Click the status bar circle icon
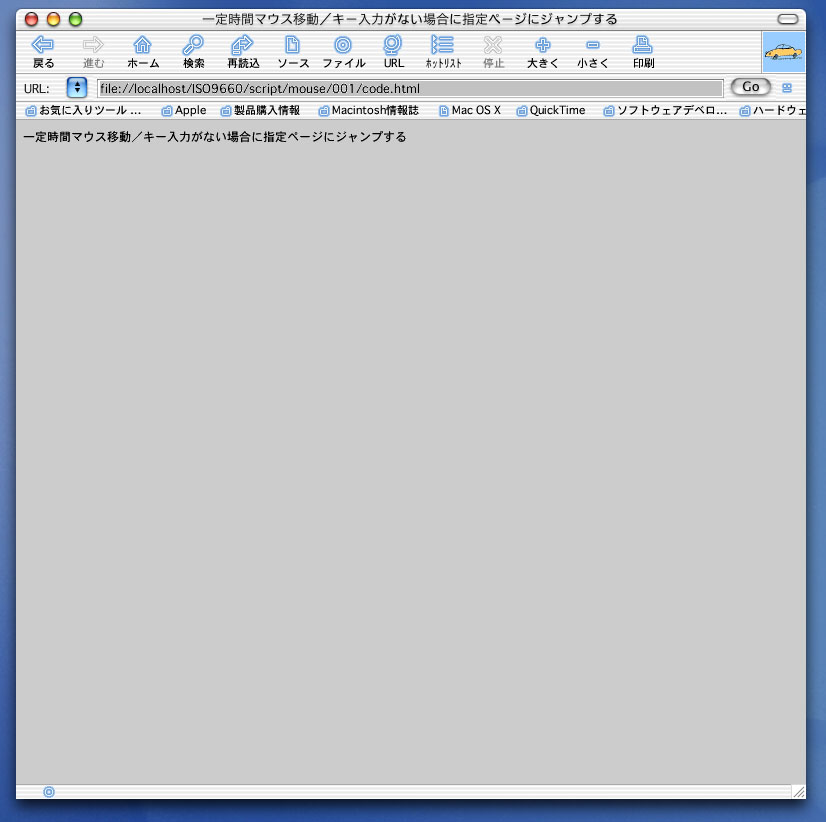Image resolution: width=826 pixels, height=822 pixels. point(49,791)
